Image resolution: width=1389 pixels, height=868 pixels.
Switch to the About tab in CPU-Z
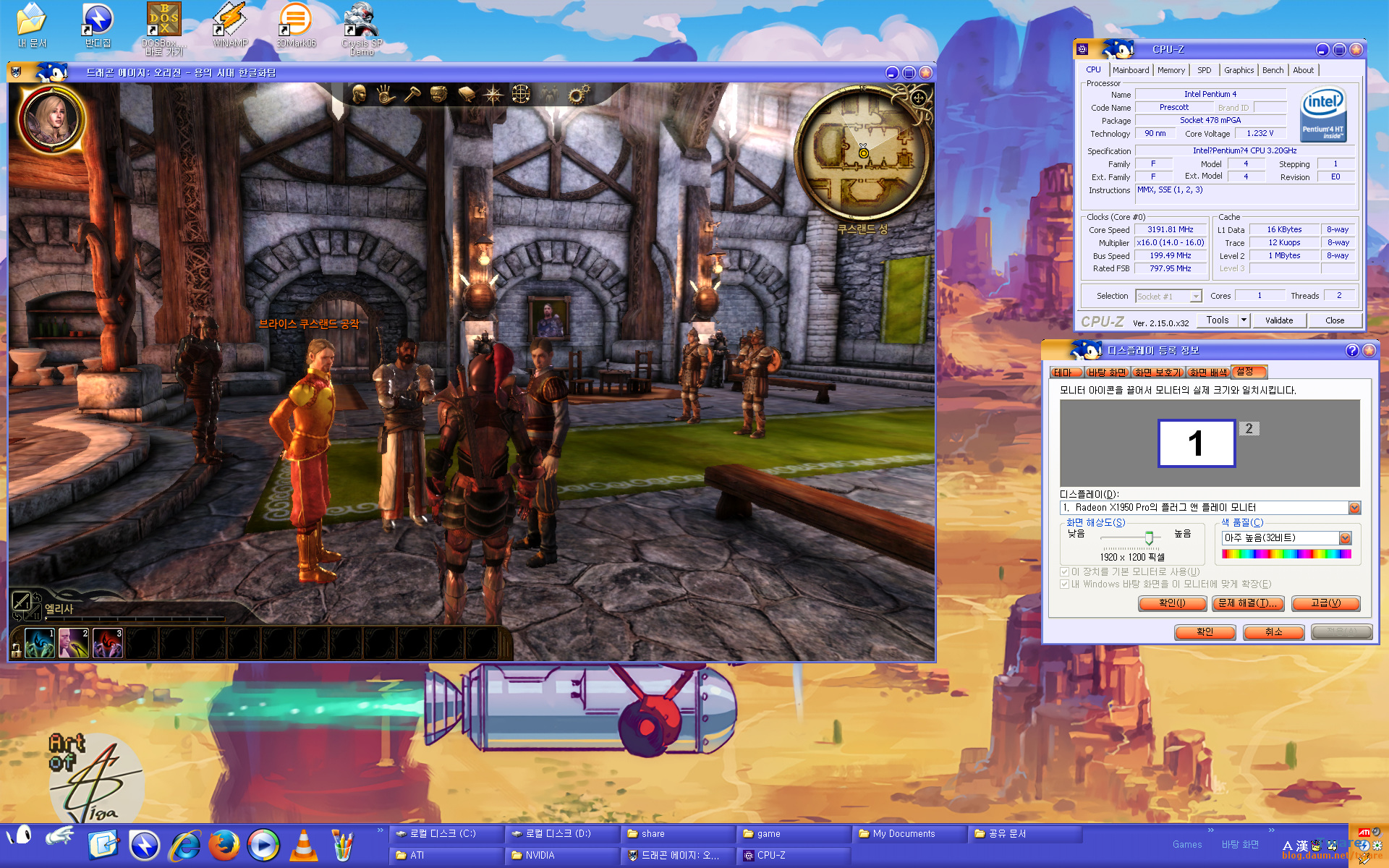1304,70
